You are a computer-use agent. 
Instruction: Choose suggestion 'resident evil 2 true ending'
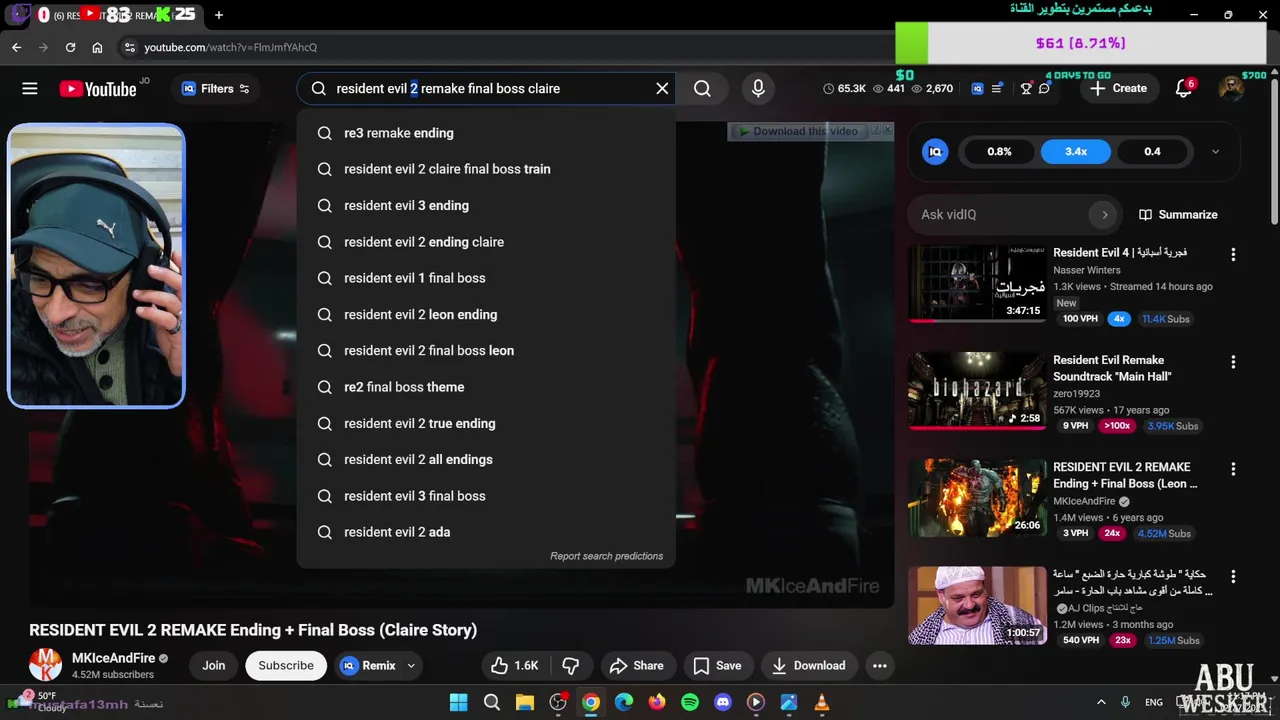[486, 424]
